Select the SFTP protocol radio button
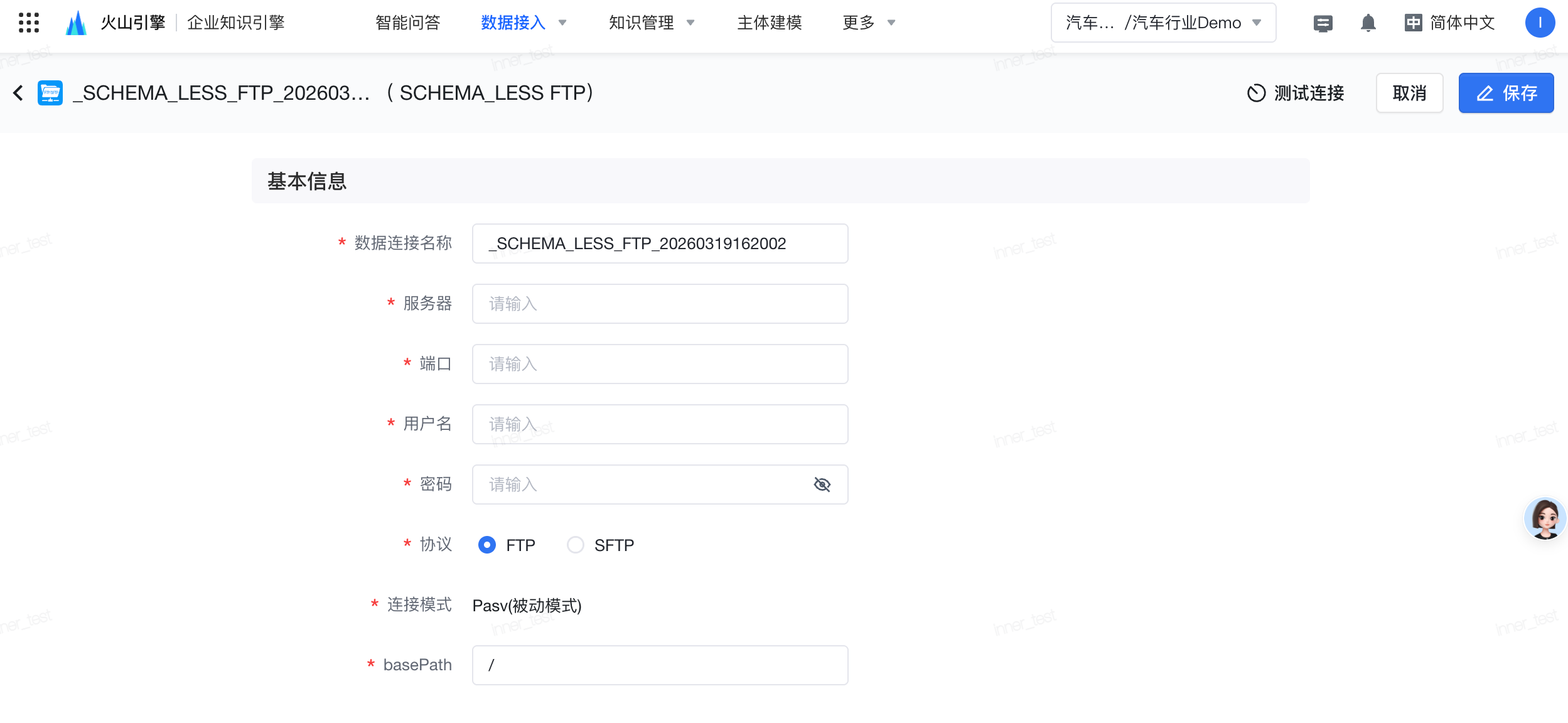The width and height of the screenshot is (1568, 723). (575, 545)
